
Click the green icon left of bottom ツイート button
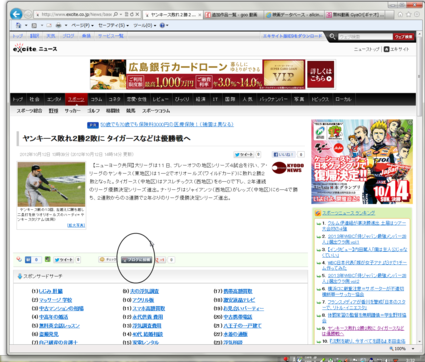click(47, 259)
